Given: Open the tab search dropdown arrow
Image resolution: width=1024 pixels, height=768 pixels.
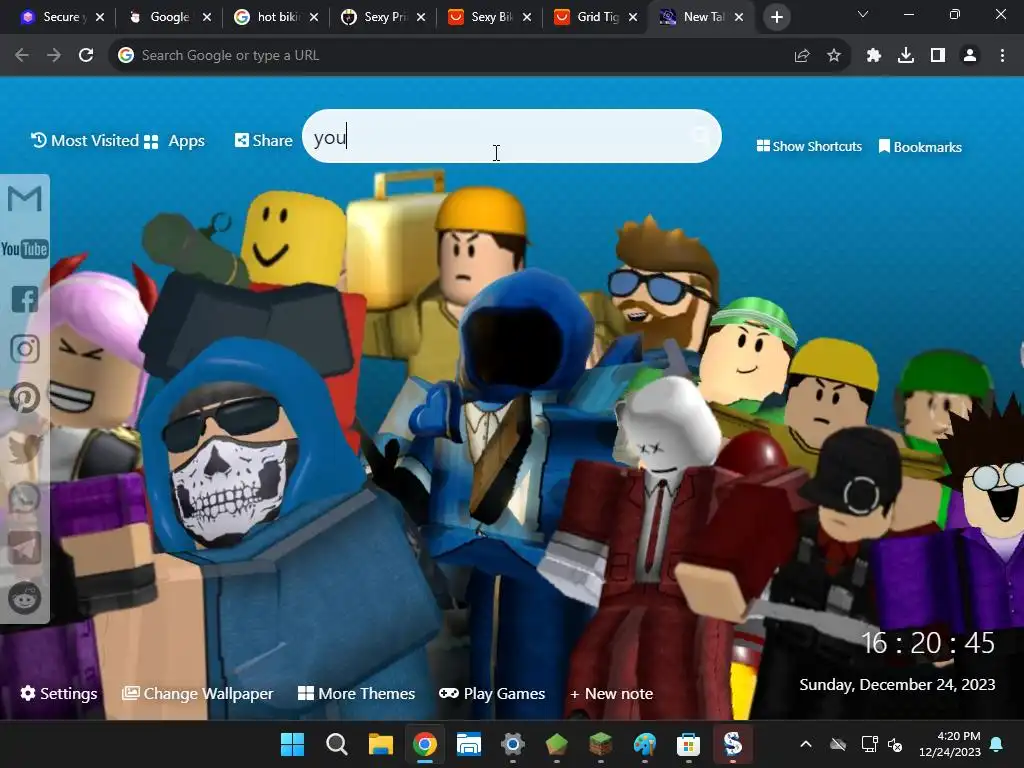Looking at the screenshot, I should [863, 14].
